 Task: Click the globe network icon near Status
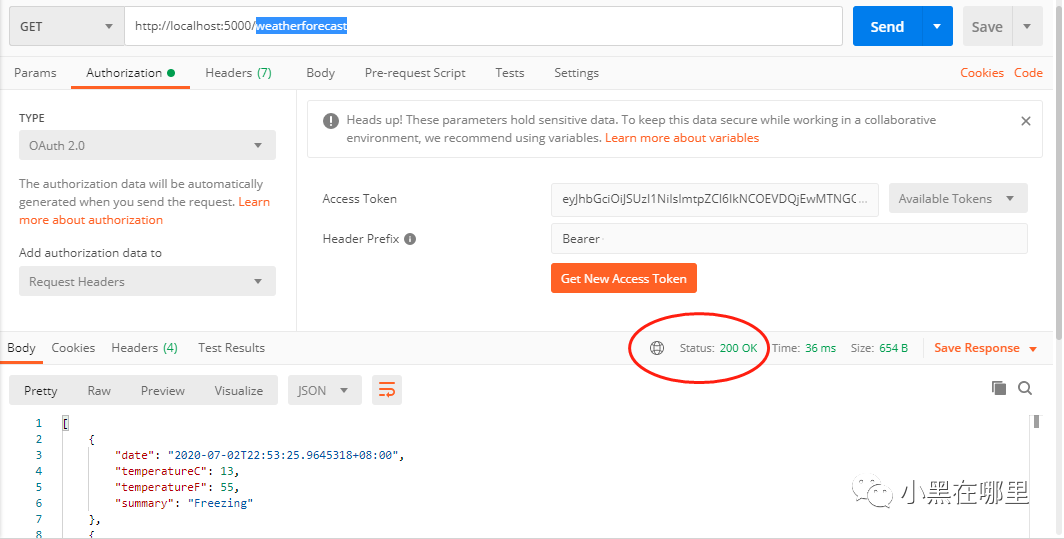tap(656, 348)
